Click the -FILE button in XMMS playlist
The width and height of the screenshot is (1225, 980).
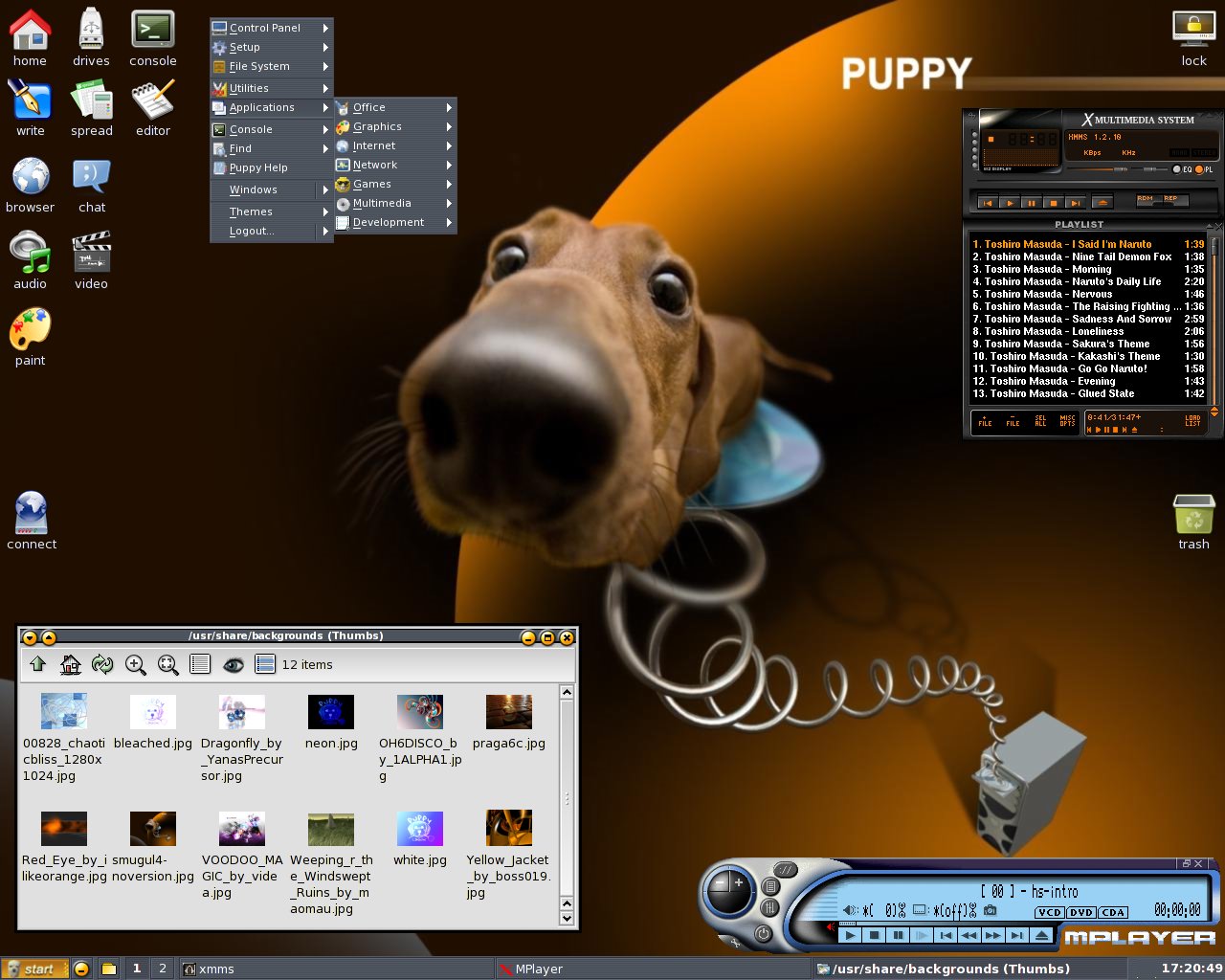(x=1013, y=421)
